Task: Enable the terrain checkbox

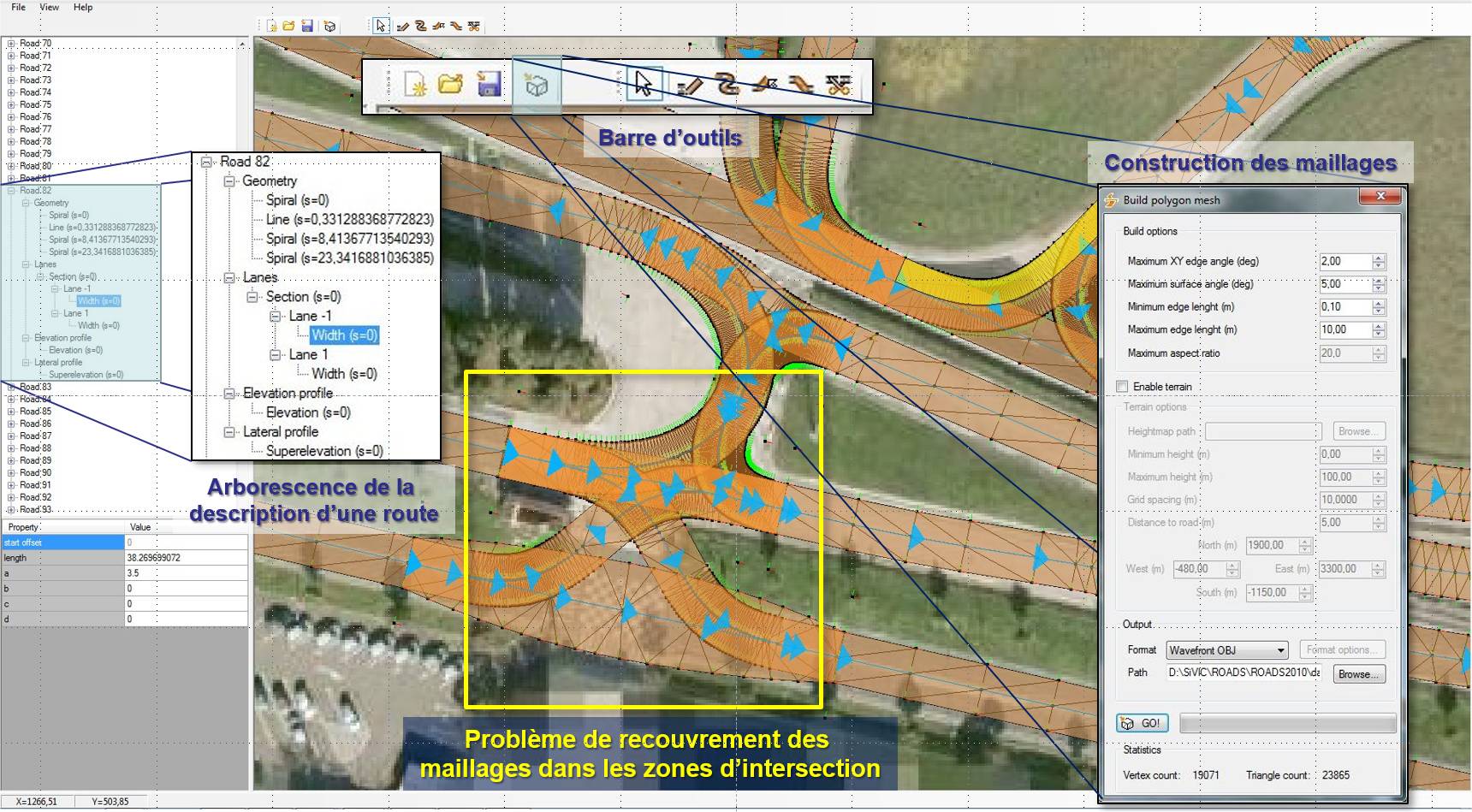Action: (1122, 387)
